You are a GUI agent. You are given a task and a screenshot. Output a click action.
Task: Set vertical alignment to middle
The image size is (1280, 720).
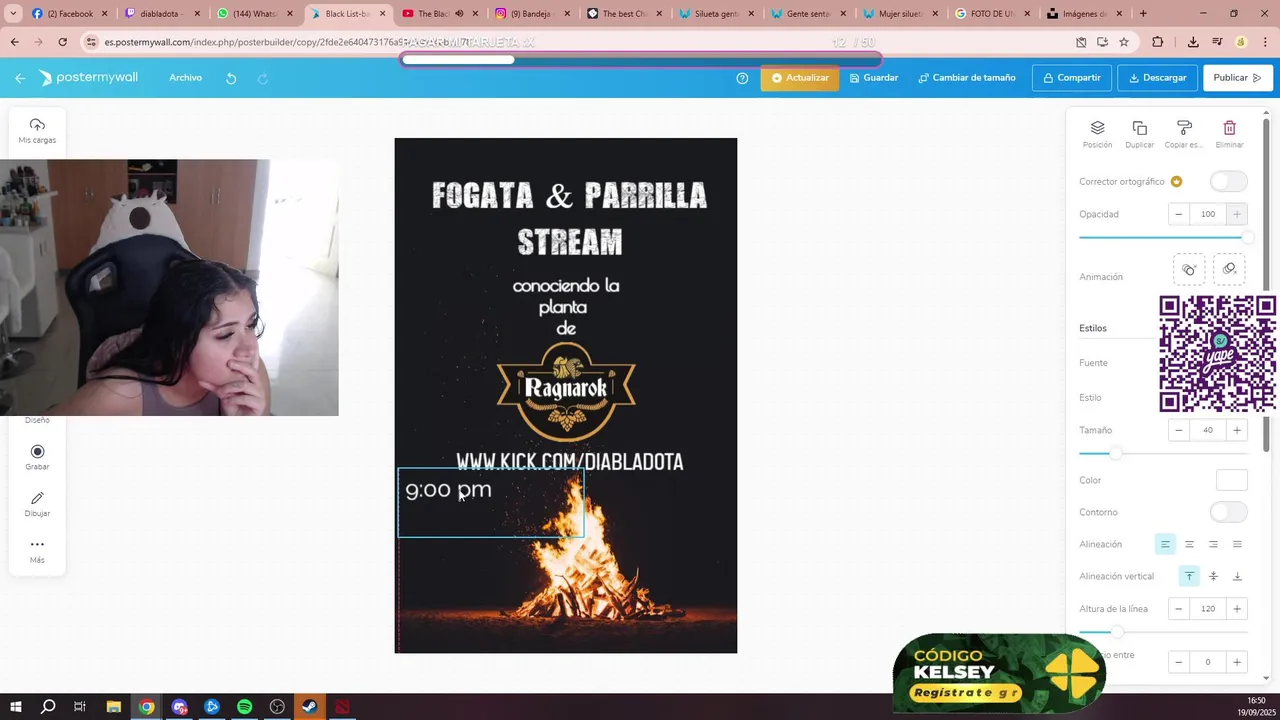point(1213,576)
